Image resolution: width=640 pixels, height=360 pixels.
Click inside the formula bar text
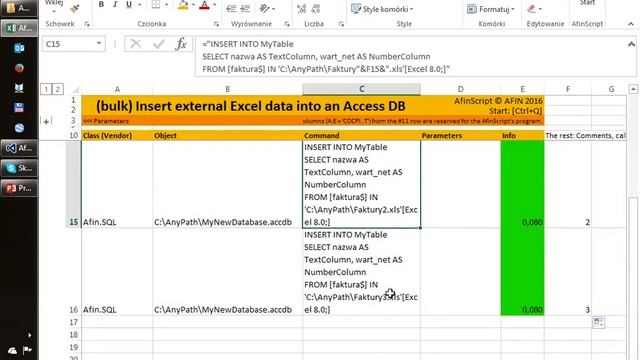tap(410, 56)
